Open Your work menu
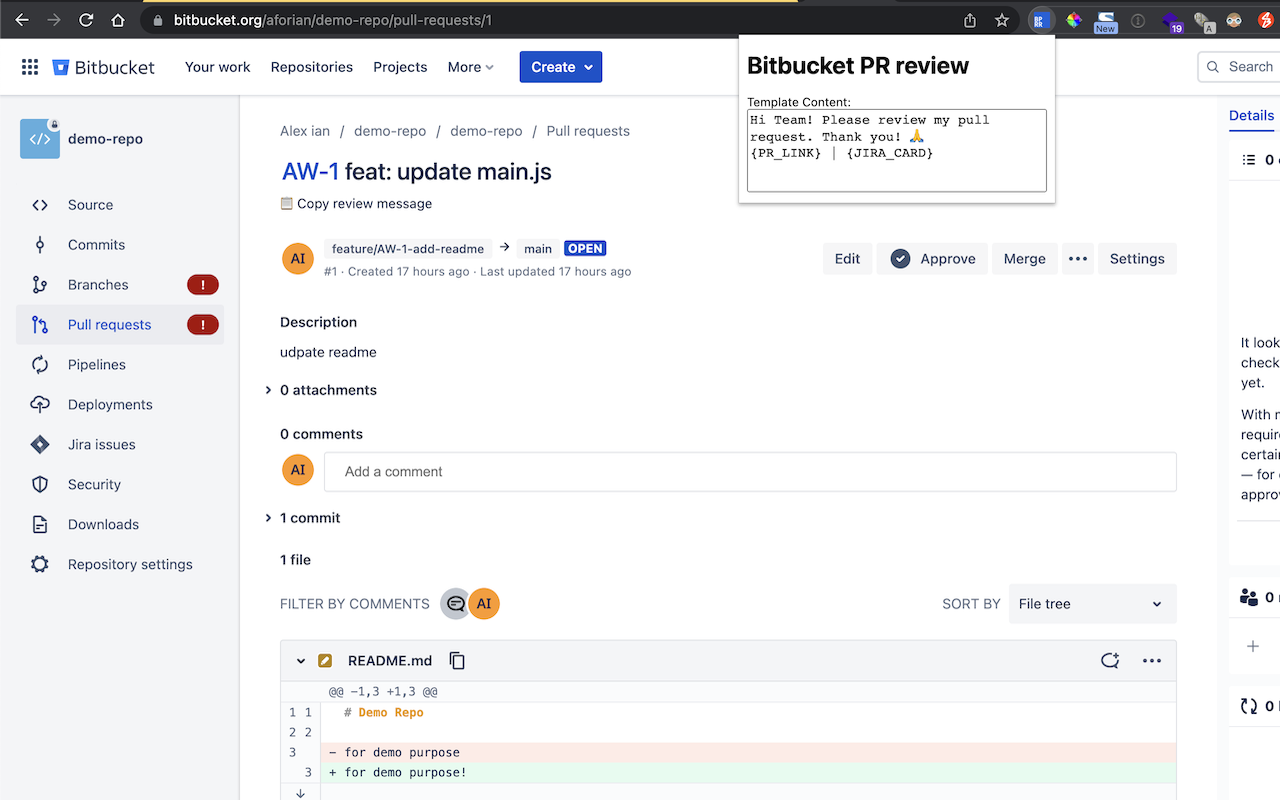The image size is (1280, 800). click(x=218, y=67)
